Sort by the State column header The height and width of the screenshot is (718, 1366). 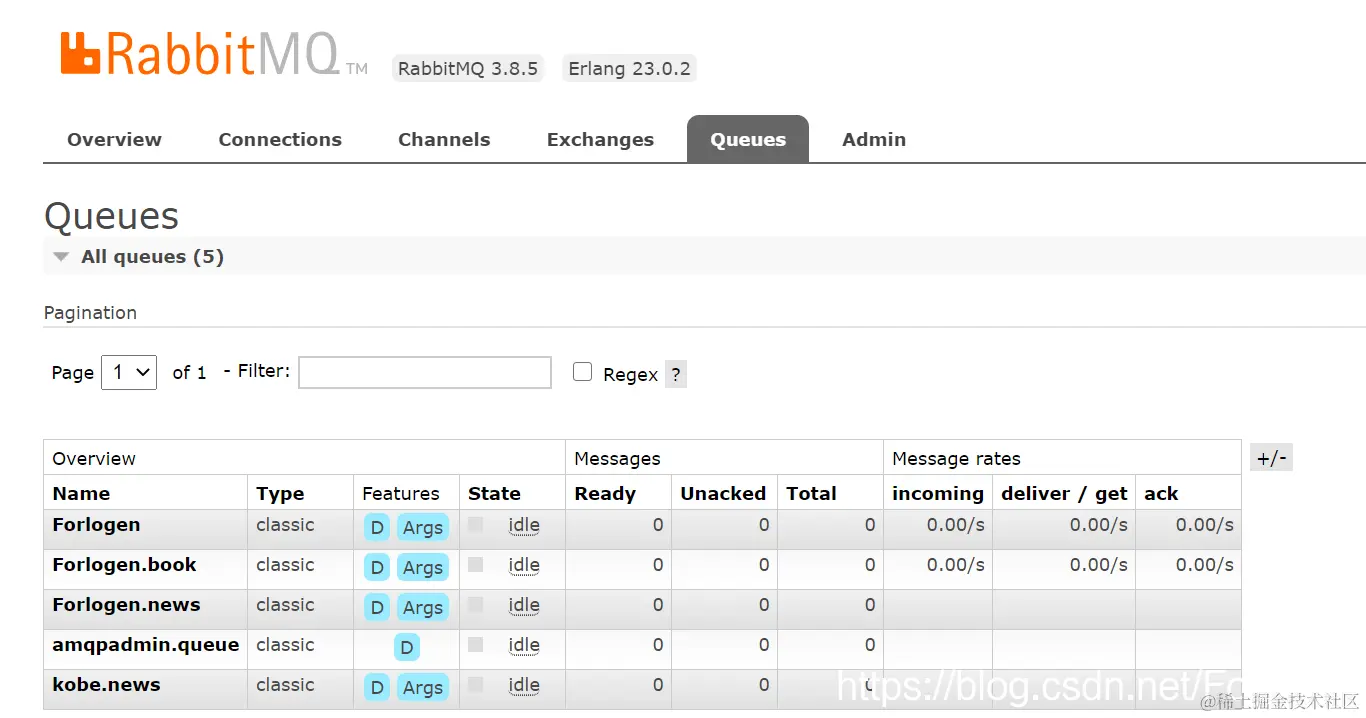494,493
